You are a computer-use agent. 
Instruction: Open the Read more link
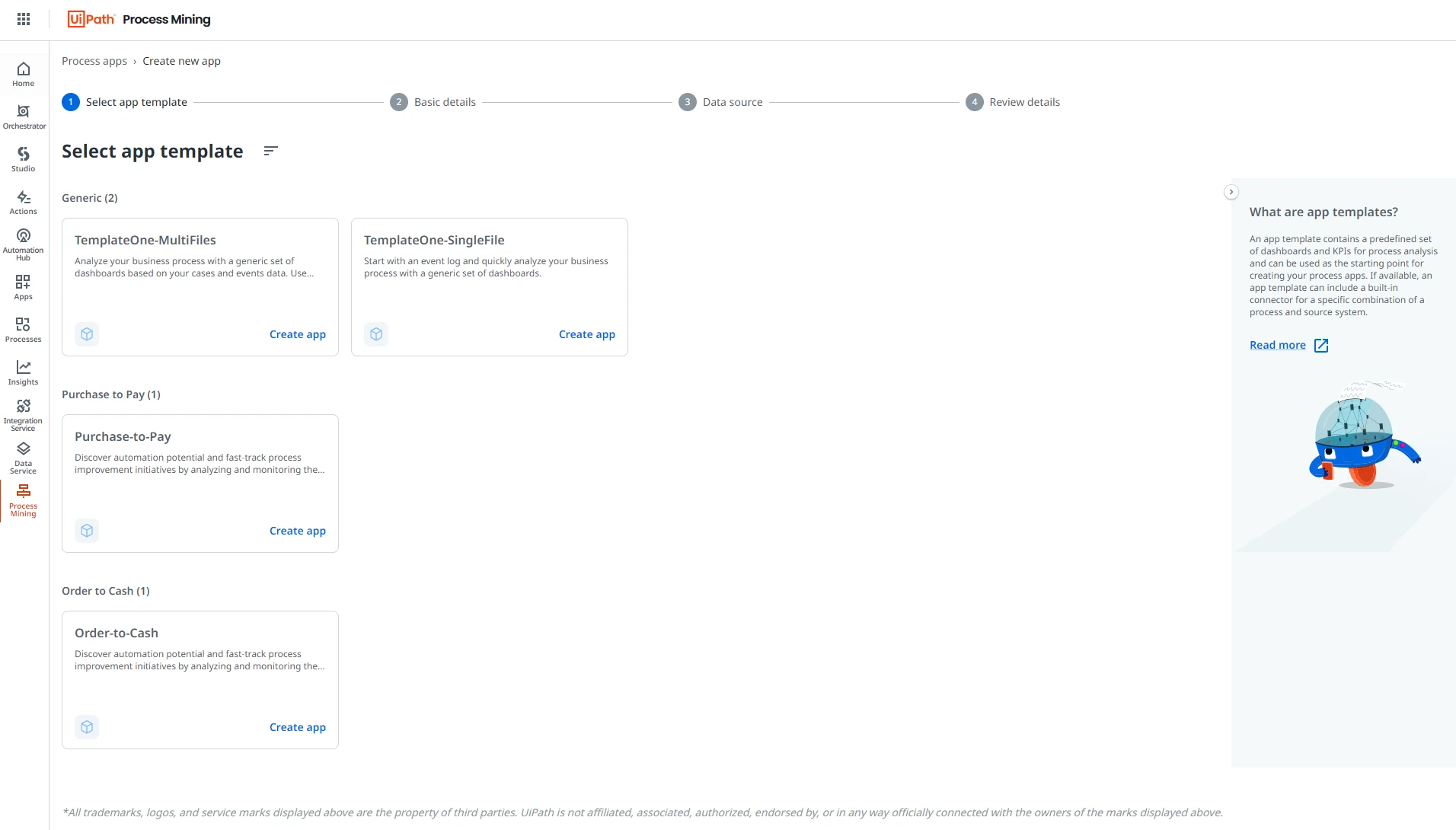pos(1278,345)
